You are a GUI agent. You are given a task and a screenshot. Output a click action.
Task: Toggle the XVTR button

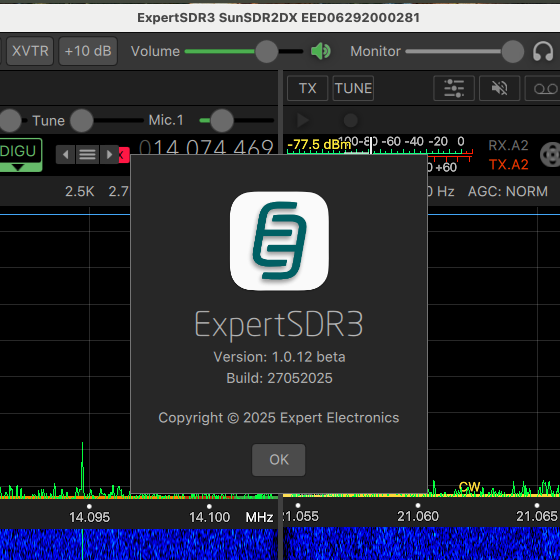coord(30,51)
